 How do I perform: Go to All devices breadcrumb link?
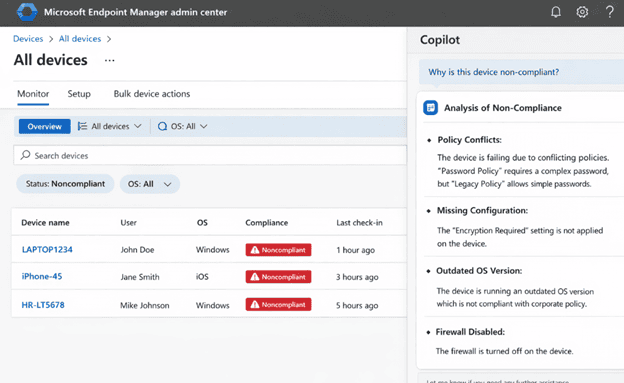pos(80,39)
